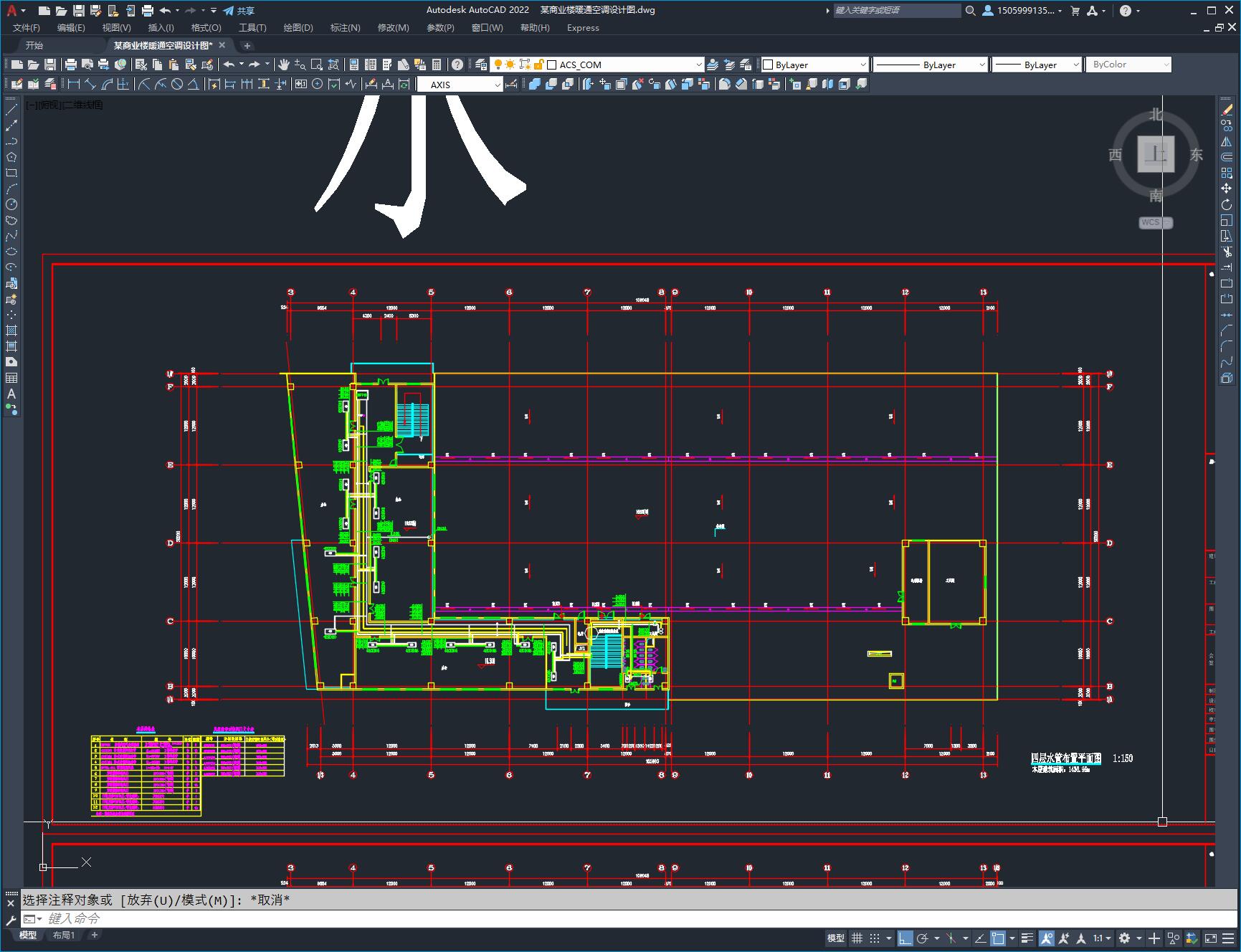Click the 模型 model space button in status bar
1241x952 pixels.
coord(836,938)
